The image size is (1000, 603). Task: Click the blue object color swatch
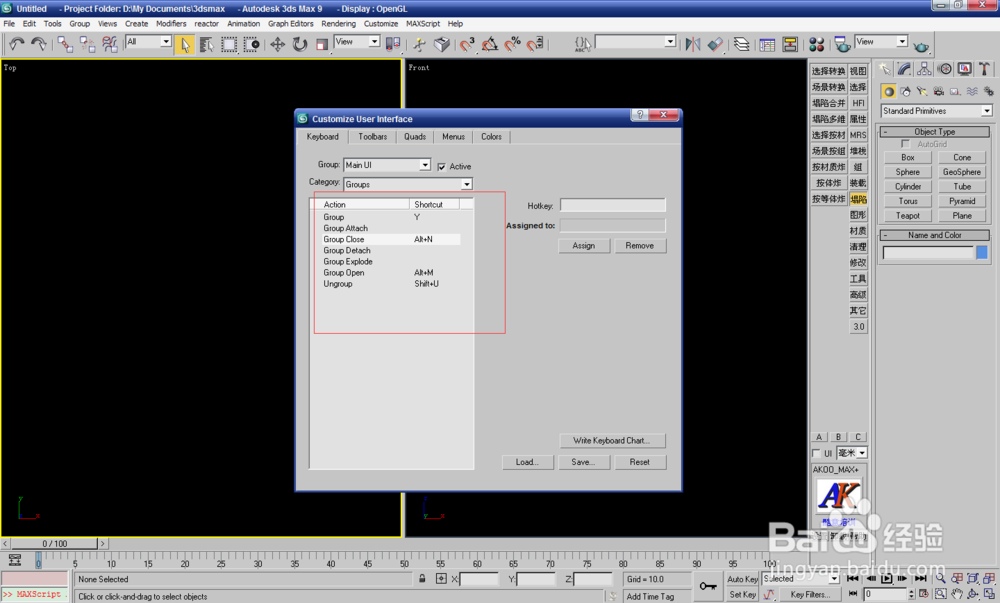click(982, 252)
